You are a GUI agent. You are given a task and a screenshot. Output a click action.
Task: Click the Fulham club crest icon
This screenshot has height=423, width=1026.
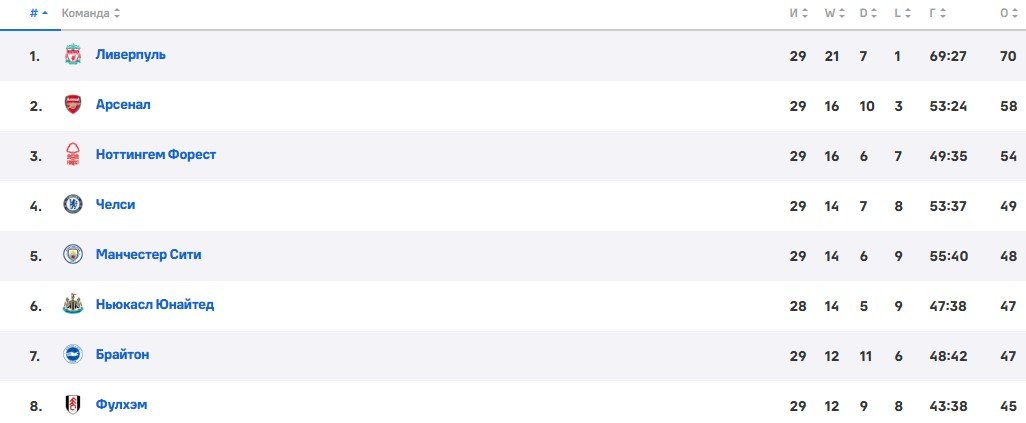(x=72, y=405)
